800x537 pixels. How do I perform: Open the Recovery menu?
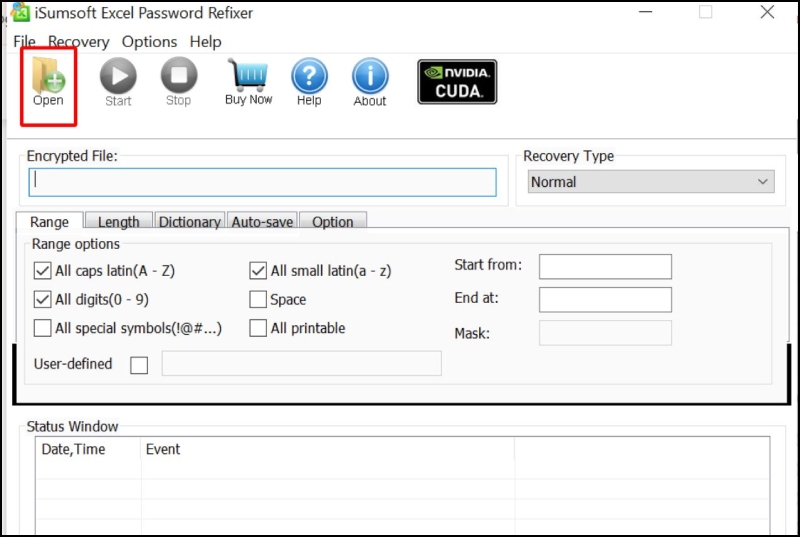pos(79,42)
